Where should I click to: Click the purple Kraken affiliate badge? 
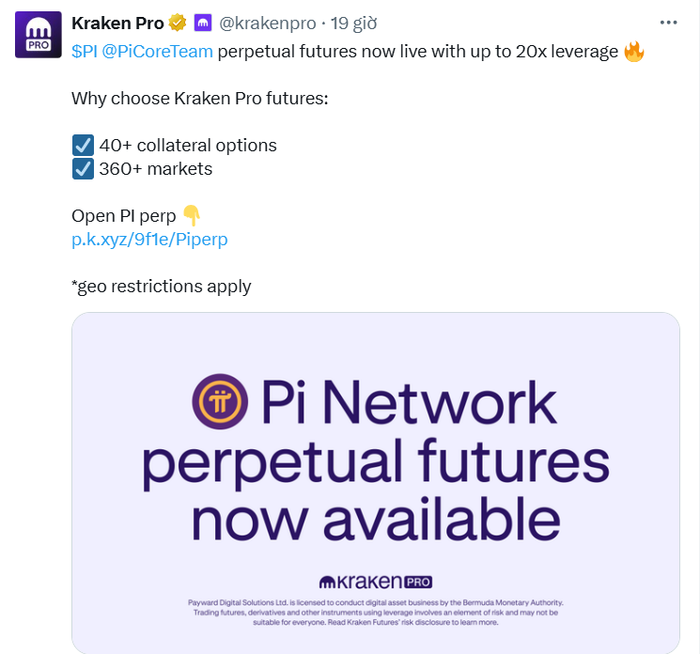pos(203,24)
